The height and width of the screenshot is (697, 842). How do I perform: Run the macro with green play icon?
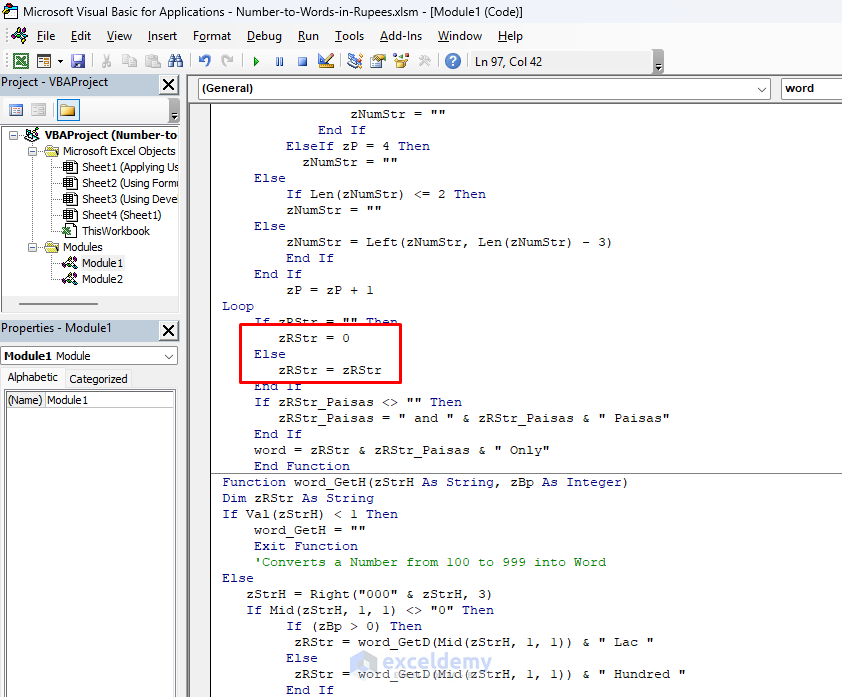[x=256, y=62]
